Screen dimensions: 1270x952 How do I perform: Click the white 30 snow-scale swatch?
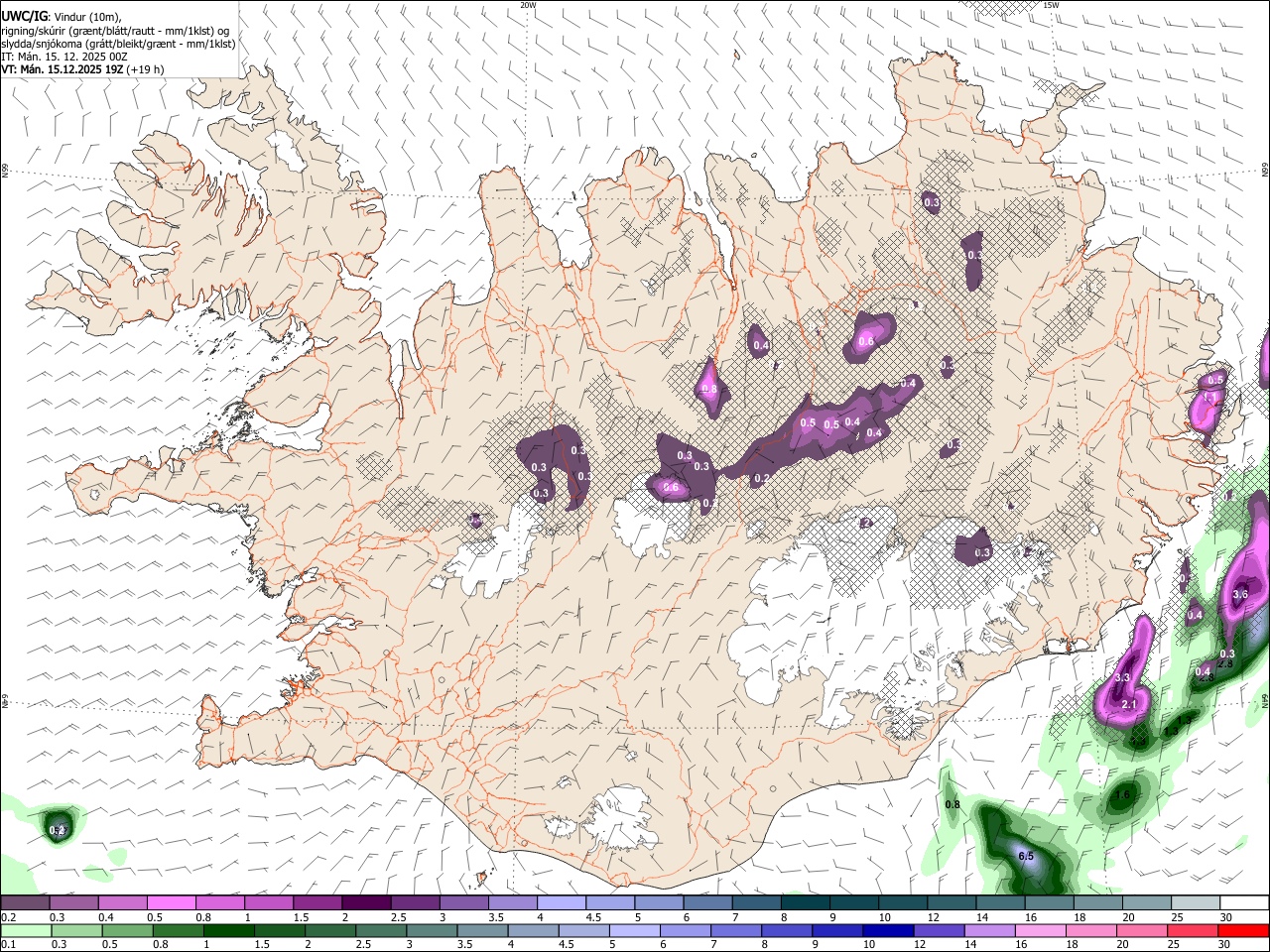(x=1245, y=903)
